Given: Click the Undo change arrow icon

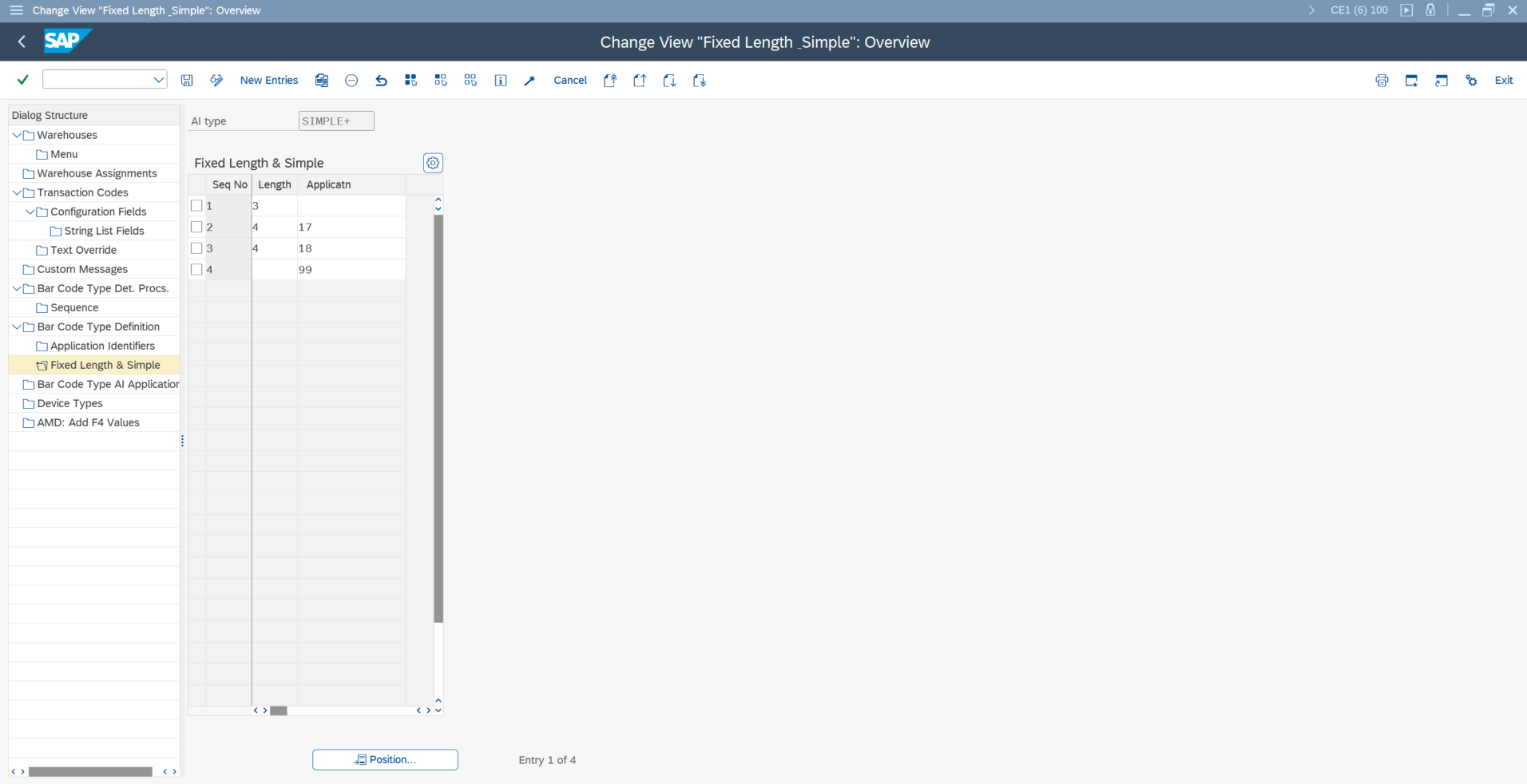Looking at the screenshot, I should 381,81.
